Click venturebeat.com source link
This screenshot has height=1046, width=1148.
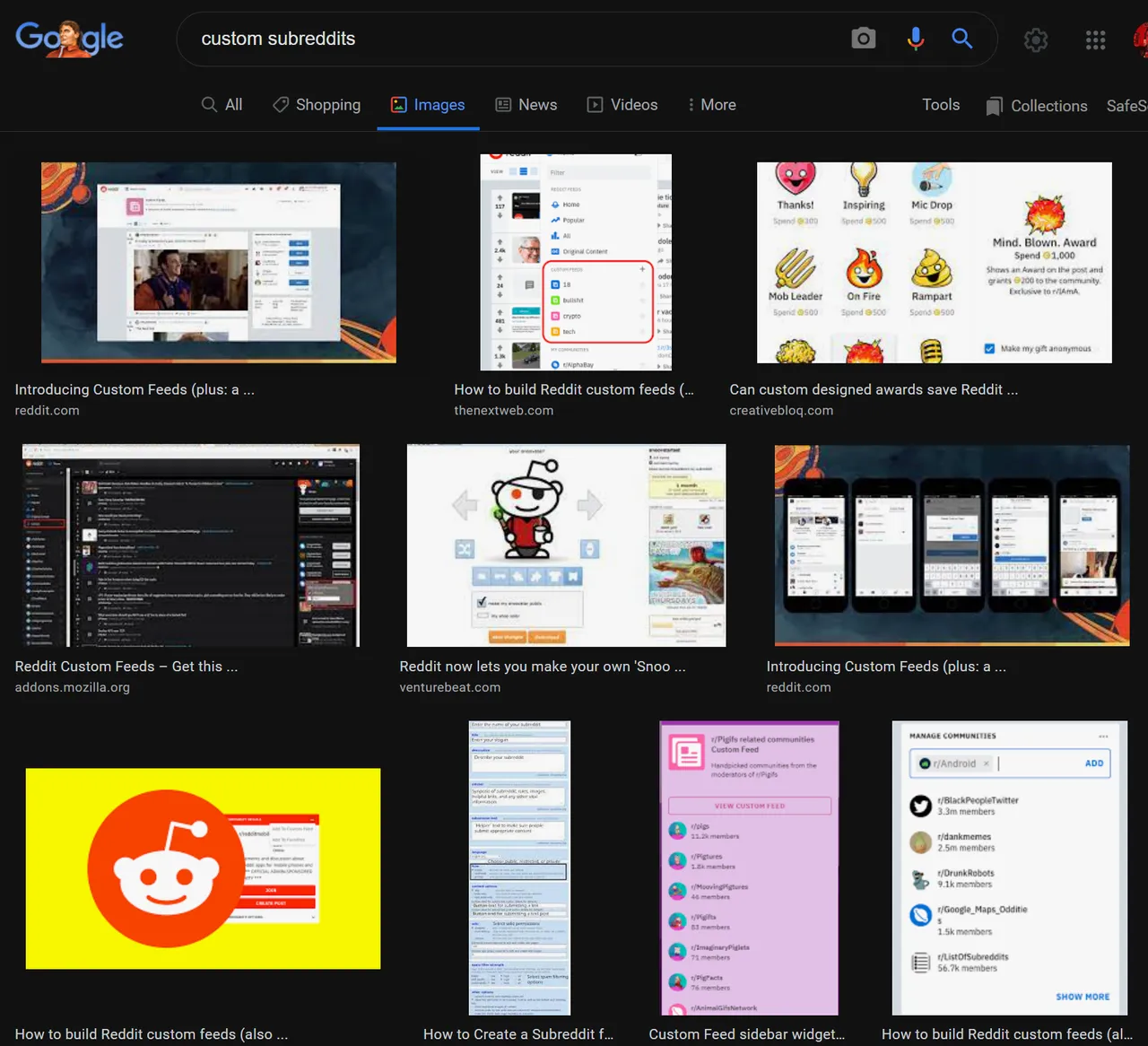(450, 687)
